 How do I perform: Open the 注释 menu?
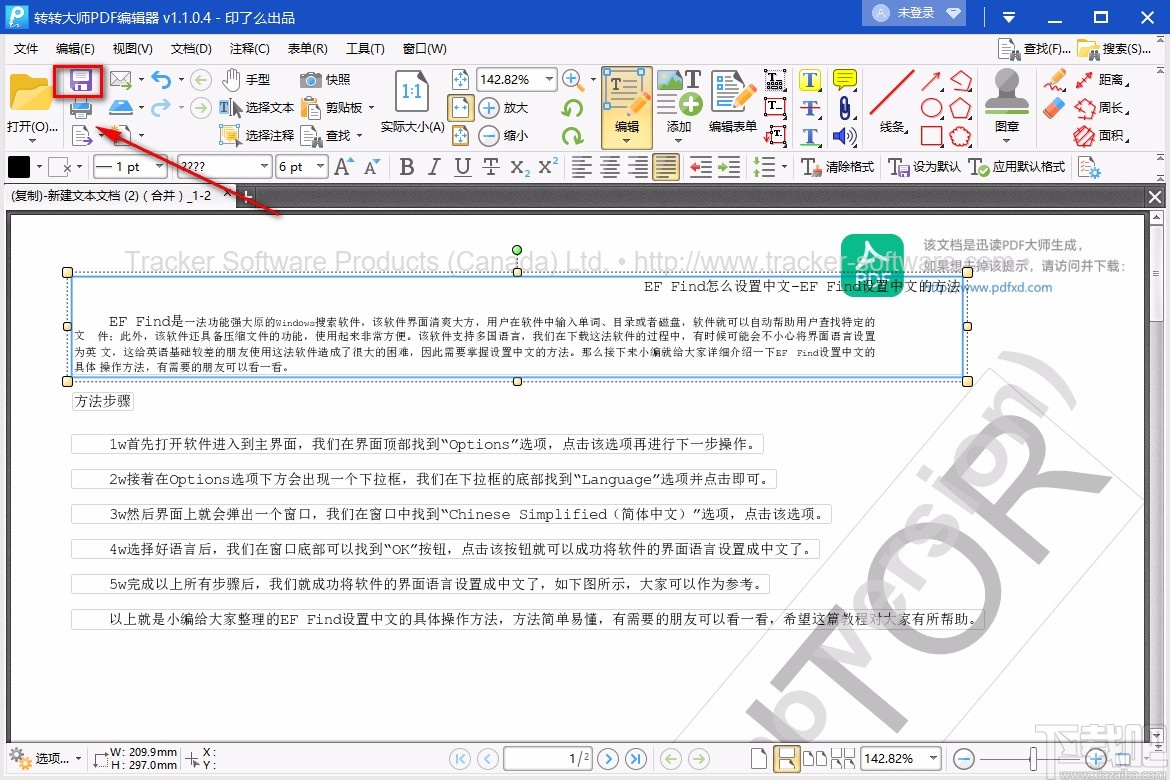coord(249,48)
